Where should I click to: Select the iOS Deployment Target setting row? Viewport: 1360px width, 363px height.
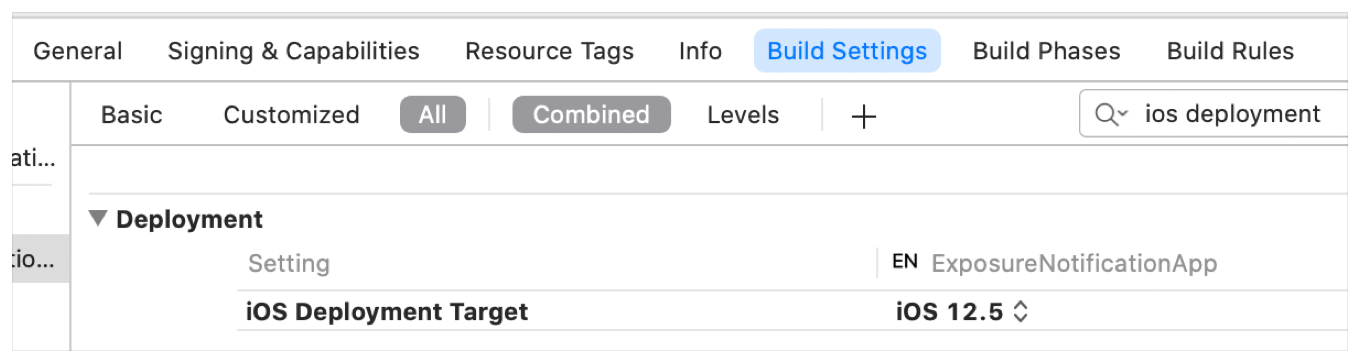coord(792,312)
